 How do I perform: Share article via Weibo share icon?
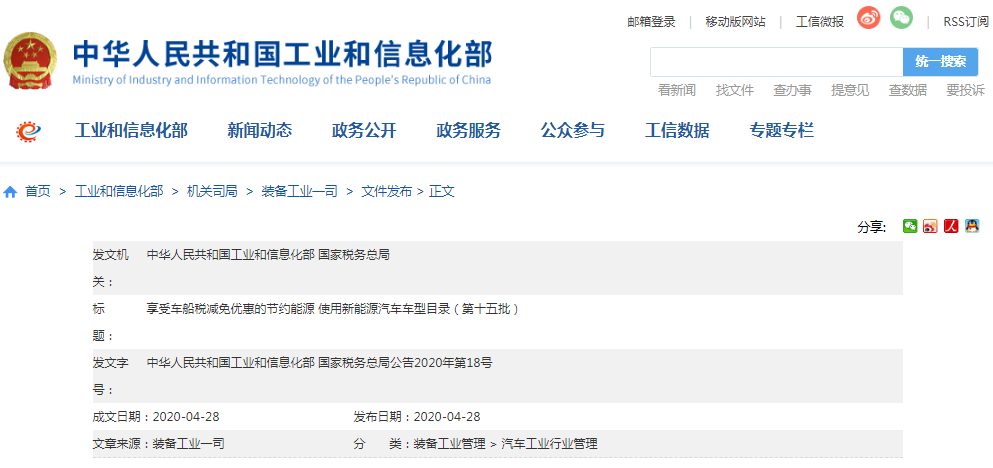coord(930,226)
